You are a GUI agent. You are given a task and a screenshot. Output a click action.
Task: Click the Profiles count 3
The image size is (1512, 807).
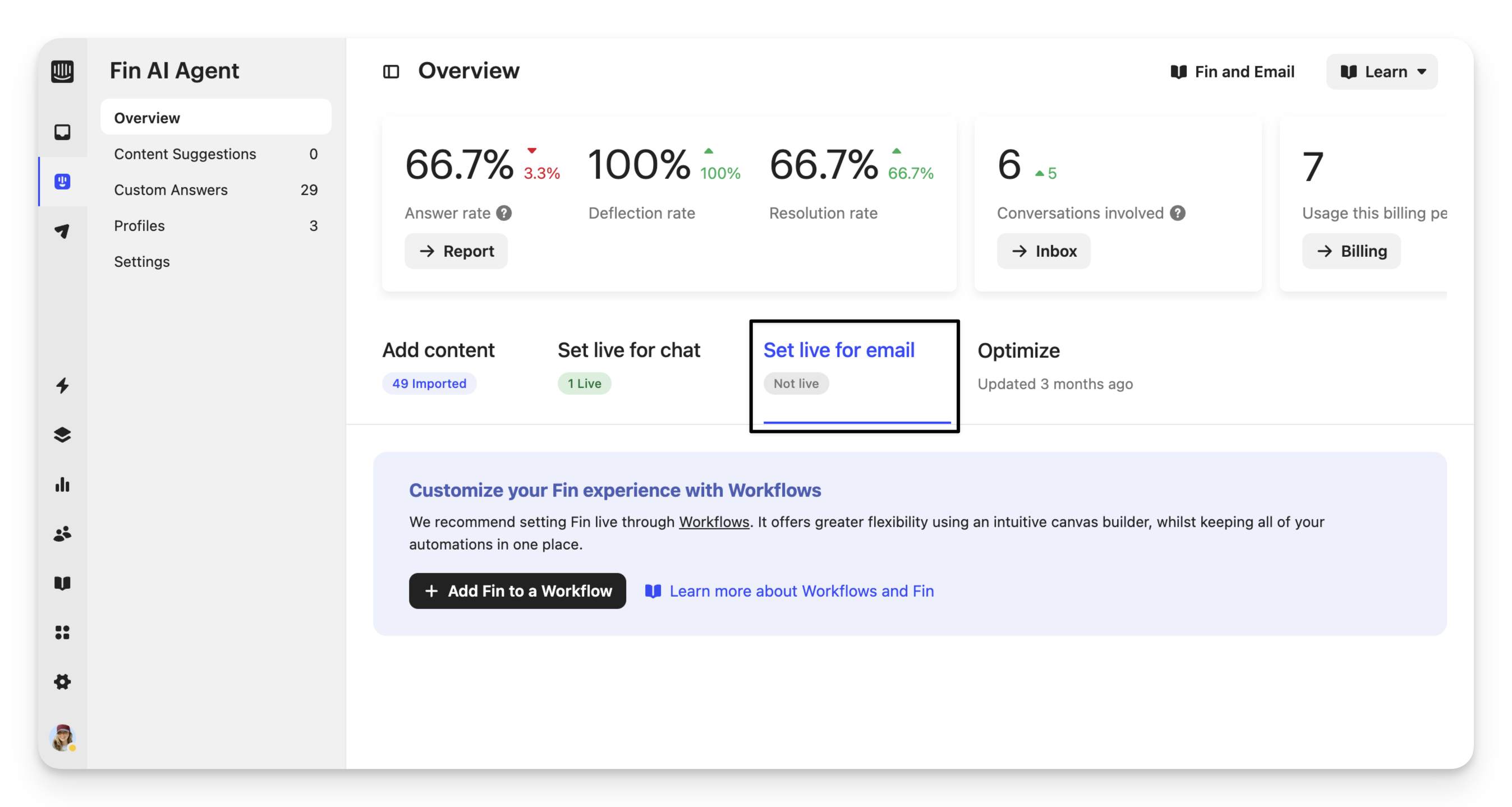tap(314, 225)
